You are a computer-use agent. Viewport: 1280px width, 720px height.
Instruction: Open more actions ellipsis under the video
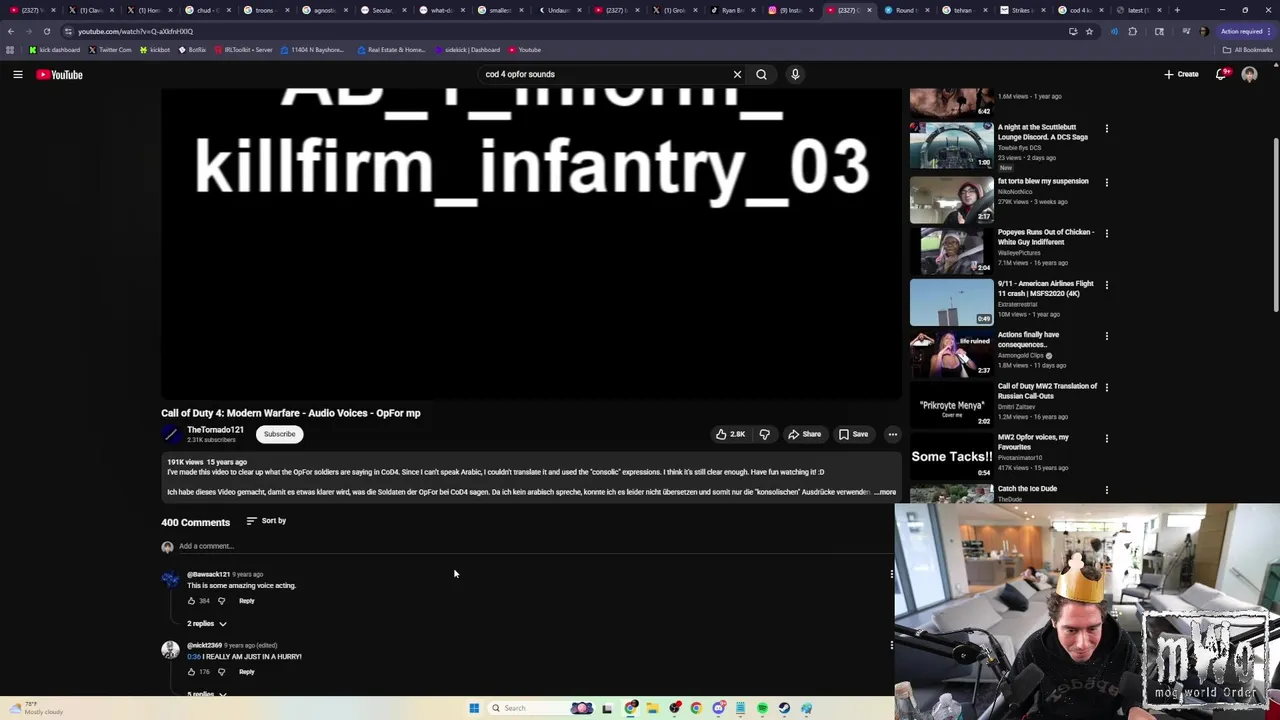pos(892,434)
